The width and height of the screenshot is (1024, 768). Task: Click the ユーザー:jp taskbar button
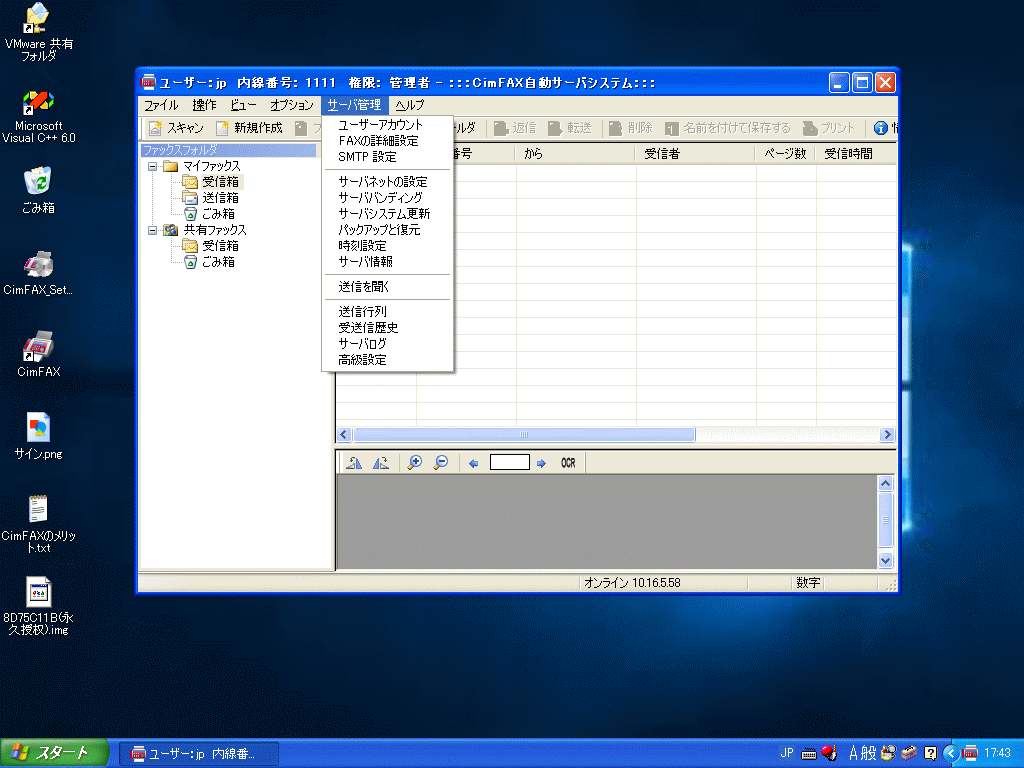click(x=199, y=754)
